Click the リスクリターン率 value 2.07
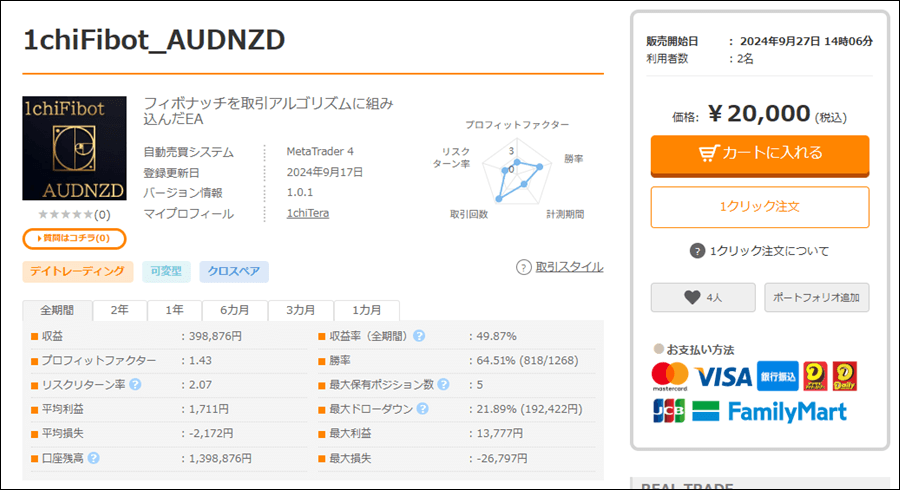The width and height of the screenshot is (900, 490). pyautogui.click(x=200, y=384)
